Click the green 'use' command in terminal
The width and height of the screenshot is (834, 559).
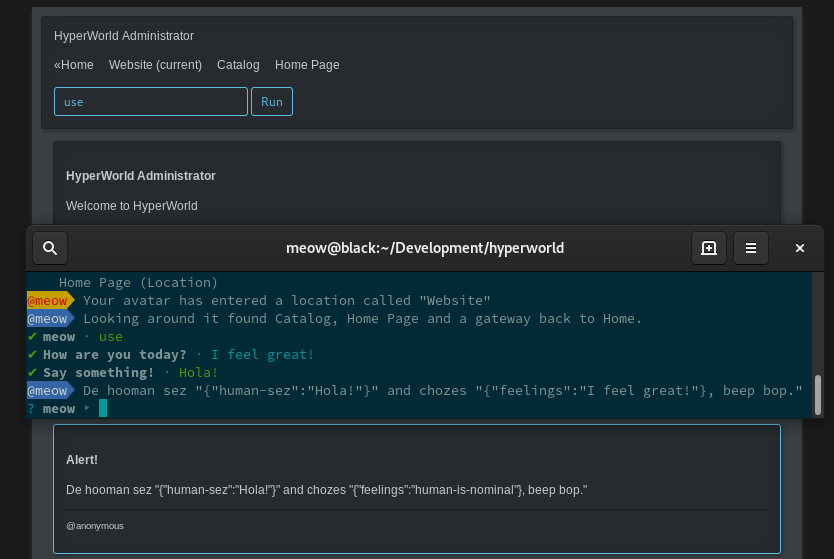point(111,337)
